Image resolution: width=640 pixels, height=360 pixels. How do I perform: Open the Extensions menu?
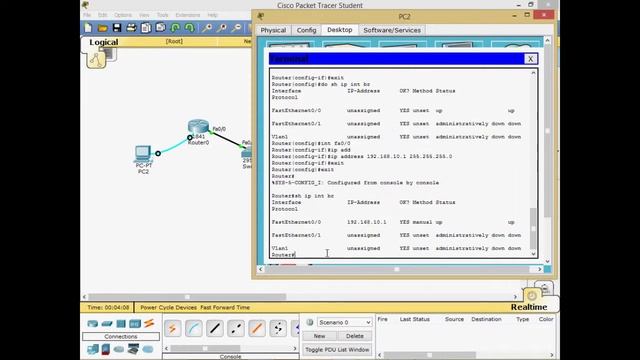(x=188, y=15)
